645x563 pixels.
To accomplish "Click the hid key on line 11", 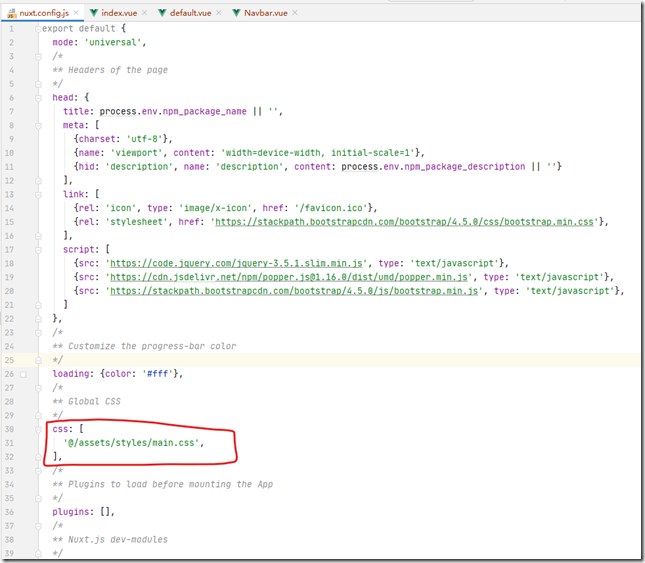I will coord(86,167).
